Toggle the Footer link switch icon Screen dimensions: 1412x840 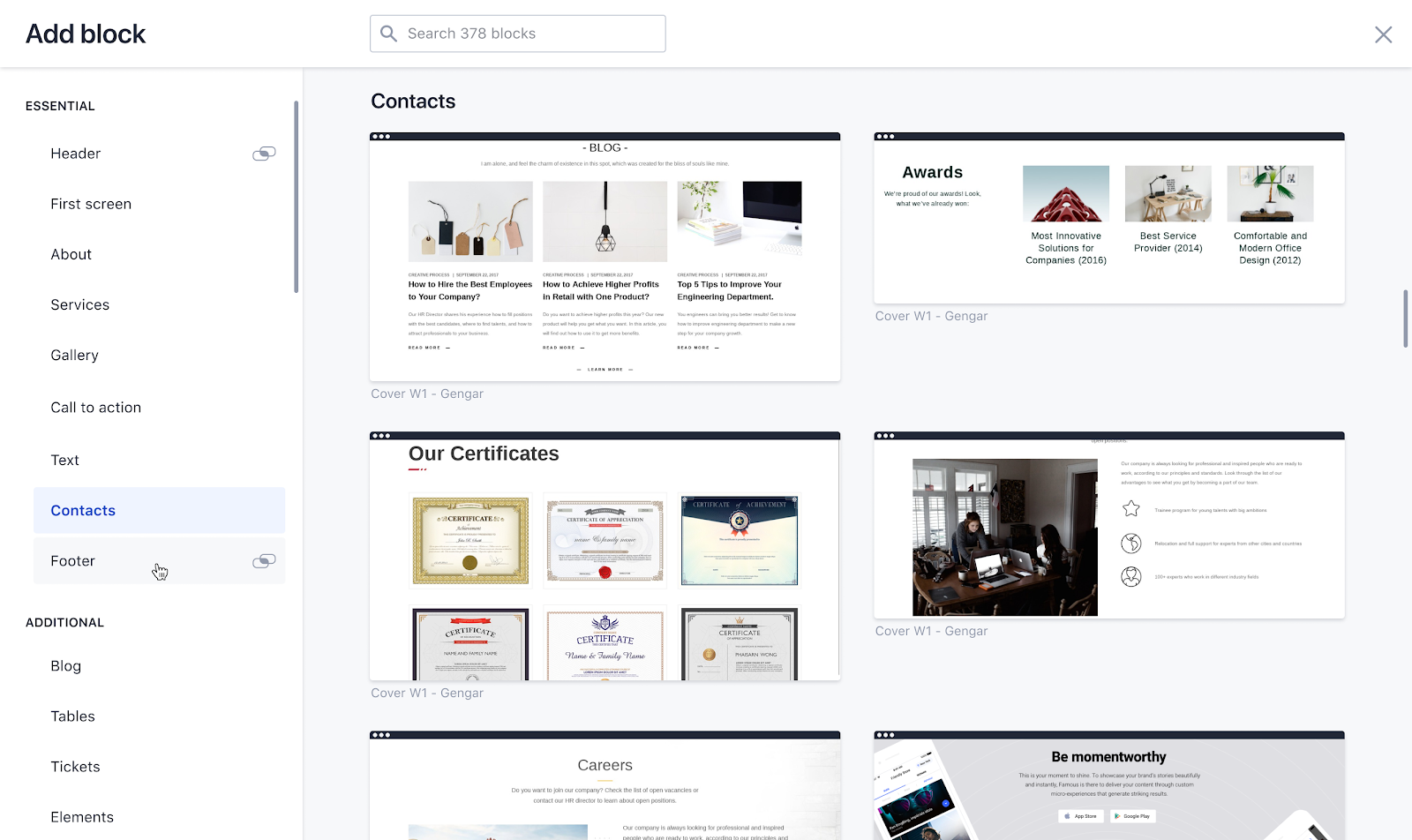[264, 561]
